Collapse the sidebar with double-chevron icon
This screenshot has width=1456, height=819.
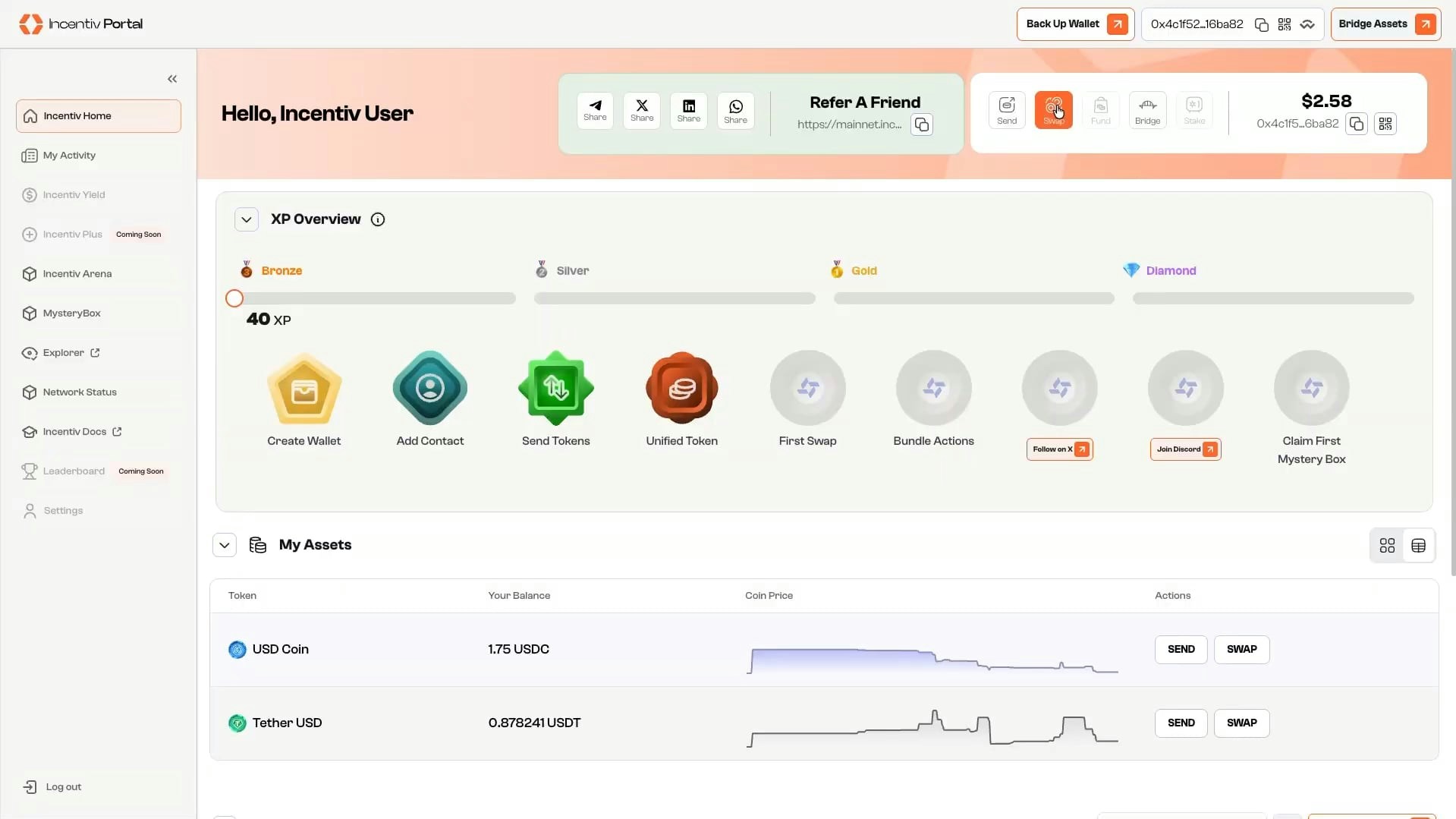coord(172,79)
